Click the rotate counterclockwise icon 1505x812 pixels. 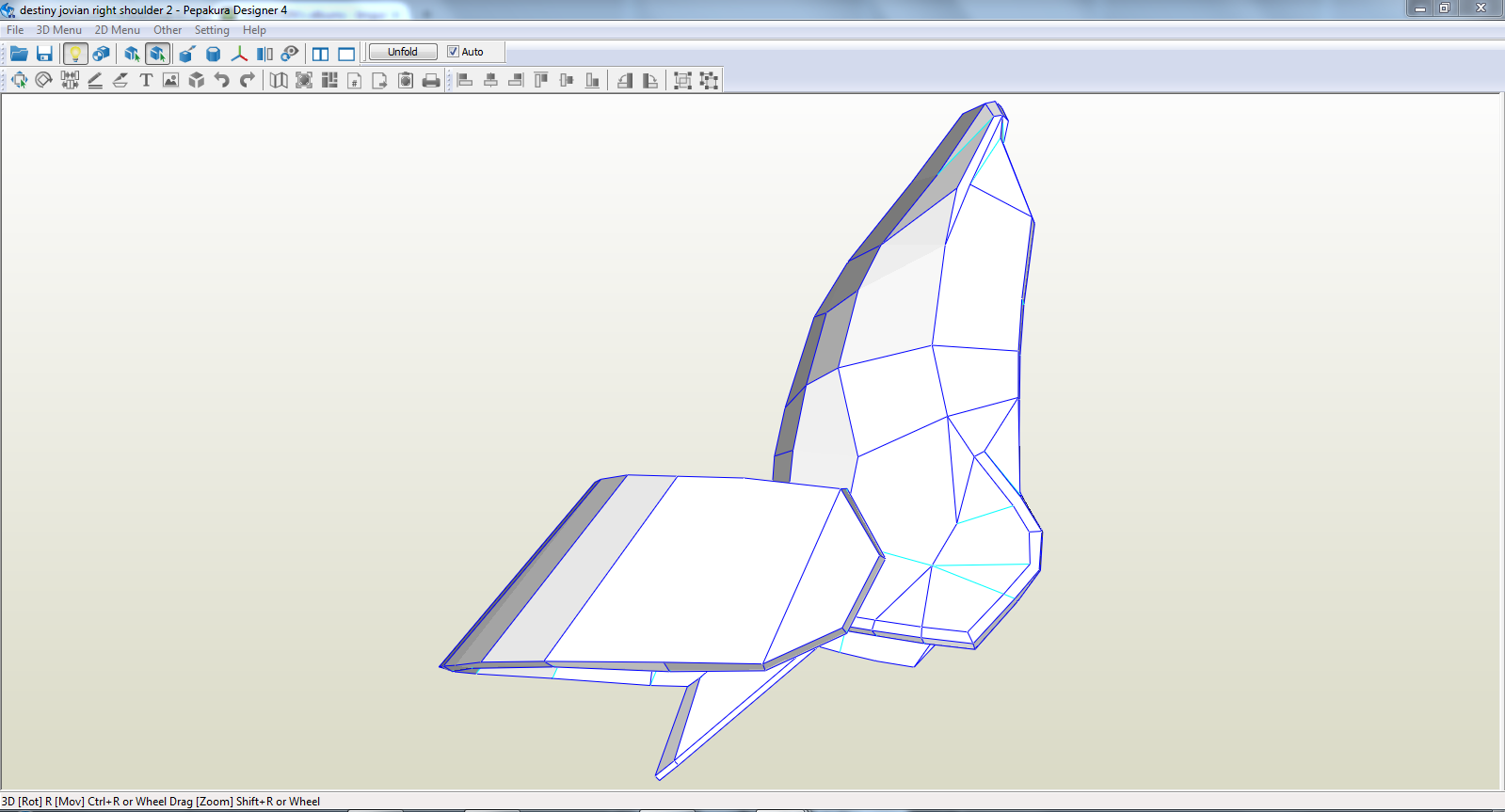625,80
